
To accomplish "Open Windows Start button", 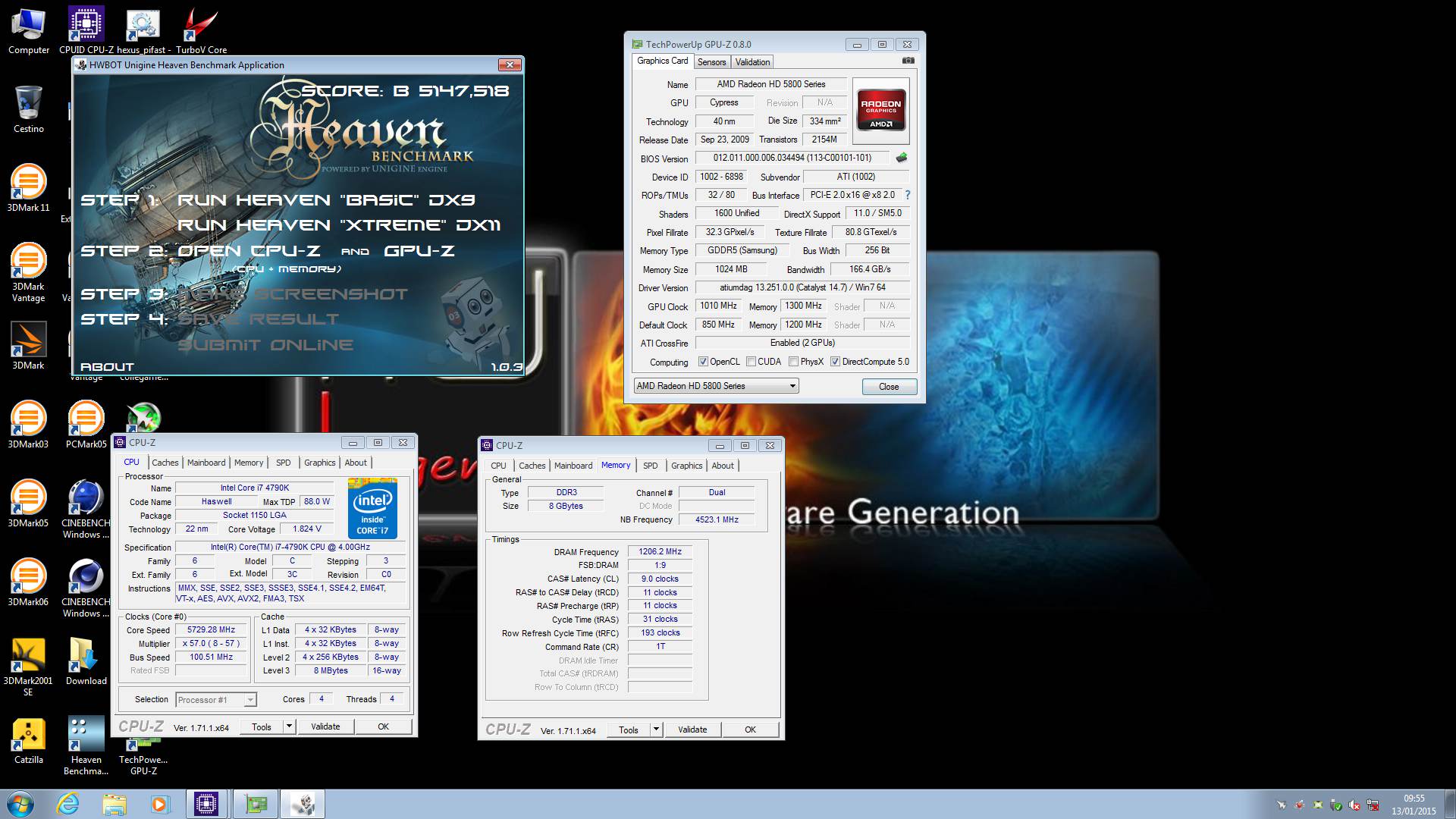I will [20, 804].
